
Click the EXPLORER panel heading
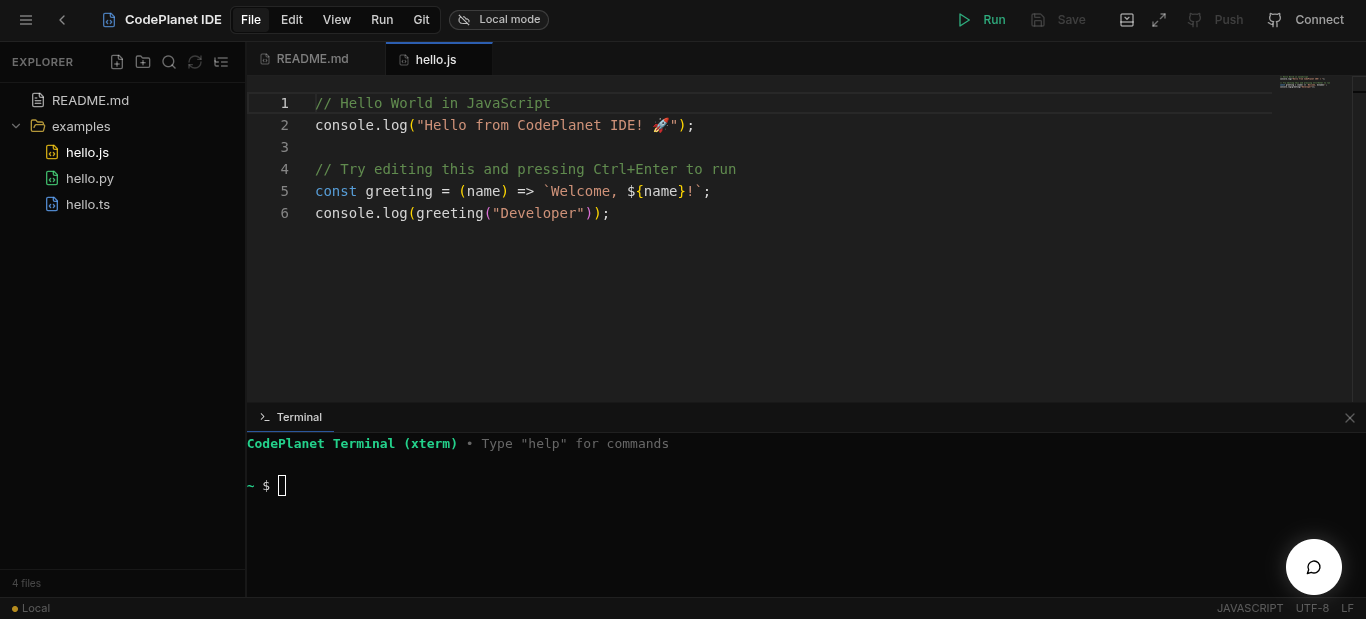pos(43,62)
